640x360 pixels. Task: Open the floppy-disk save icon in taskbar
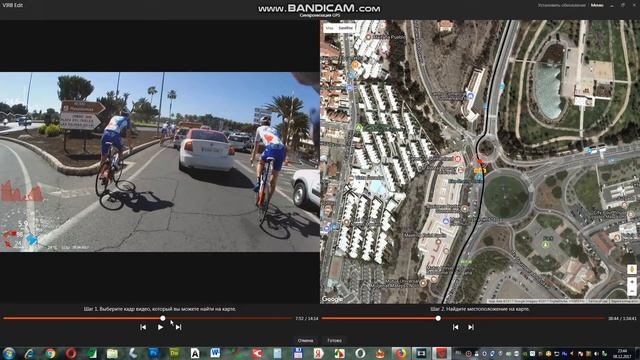(x=298, y=353)
